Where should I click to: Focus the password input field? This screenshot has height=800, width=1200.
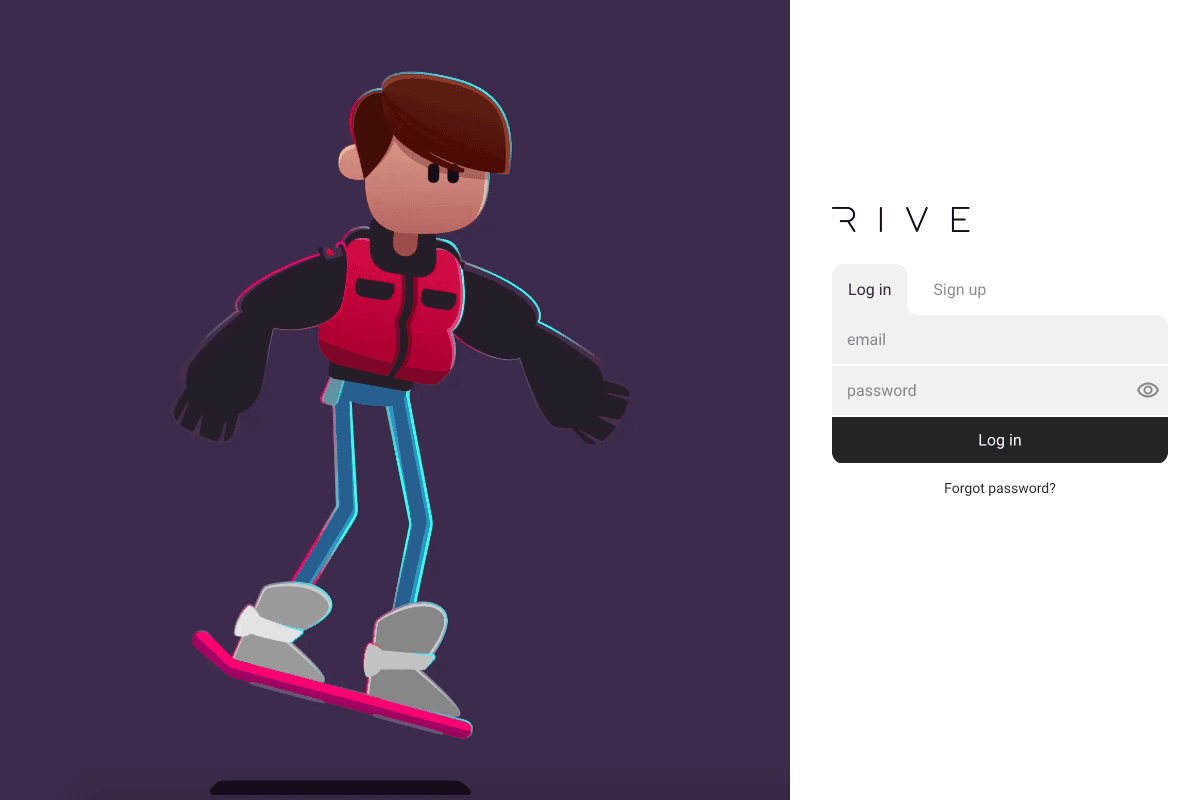coord(1000,391)
